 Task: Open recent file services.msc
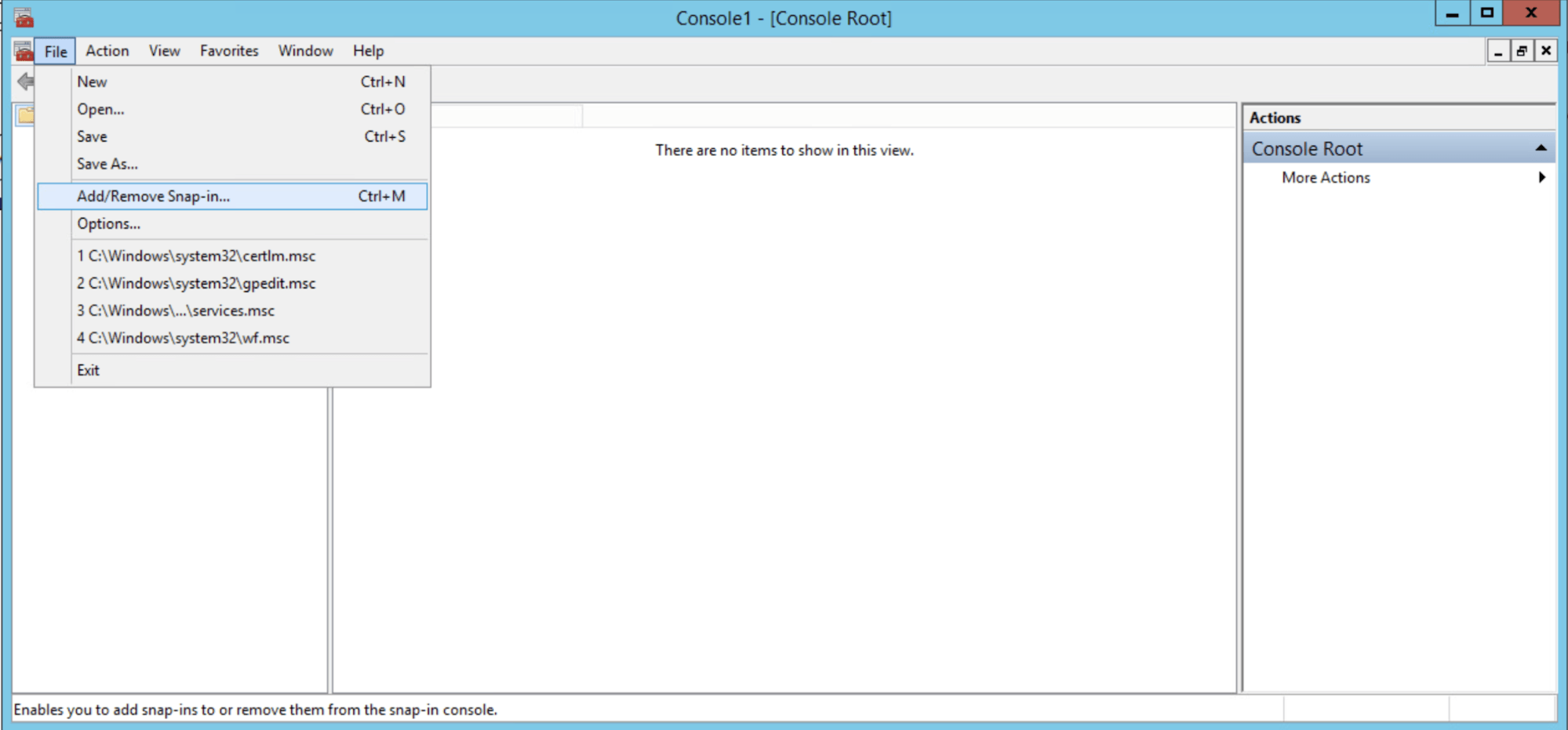(176, 311)
